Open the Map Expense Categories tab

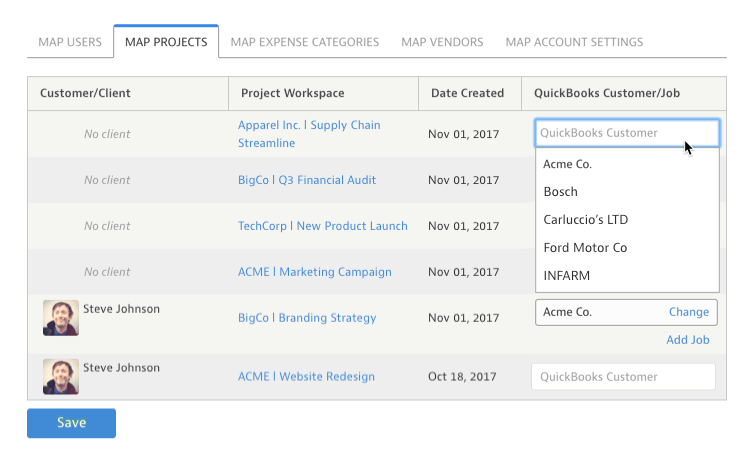(x=304, y=42)
